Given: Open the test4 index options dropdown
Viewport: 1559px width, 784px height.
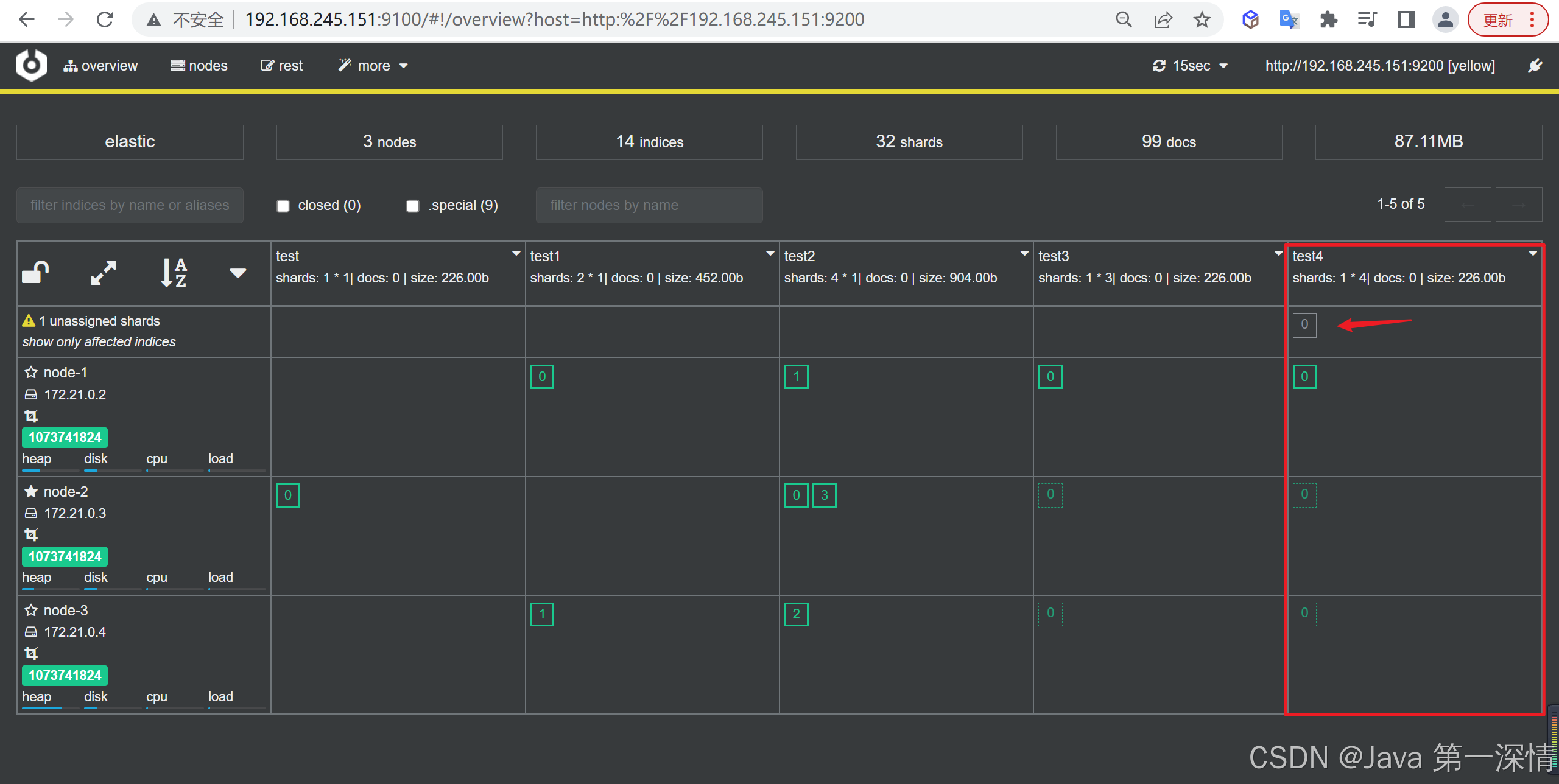Looking at the screenshot, I should pos(1532,253).
